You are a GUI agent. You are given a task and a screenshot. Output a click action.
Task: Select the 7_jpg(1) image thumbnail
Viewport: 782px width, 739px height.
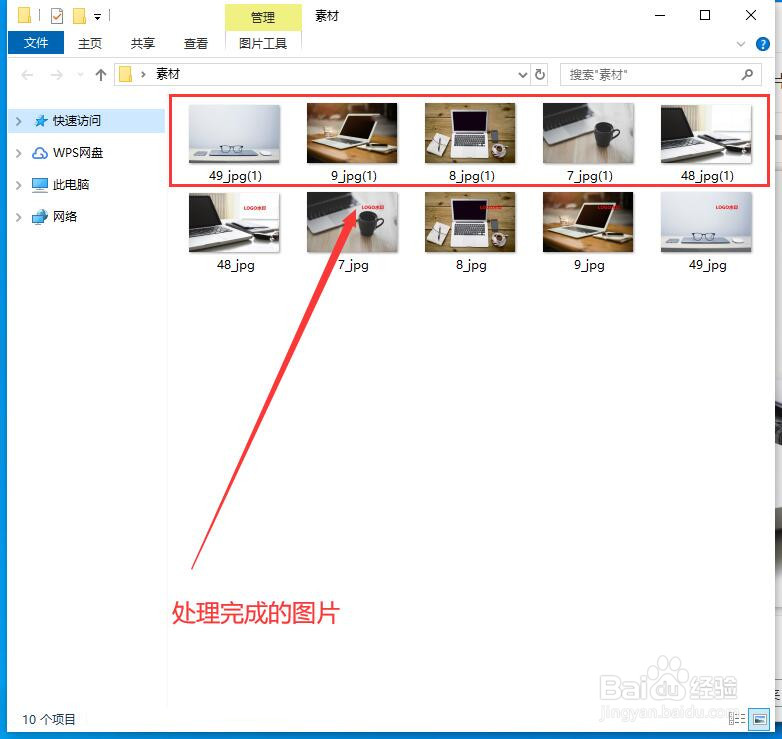[x=588, y=133]
